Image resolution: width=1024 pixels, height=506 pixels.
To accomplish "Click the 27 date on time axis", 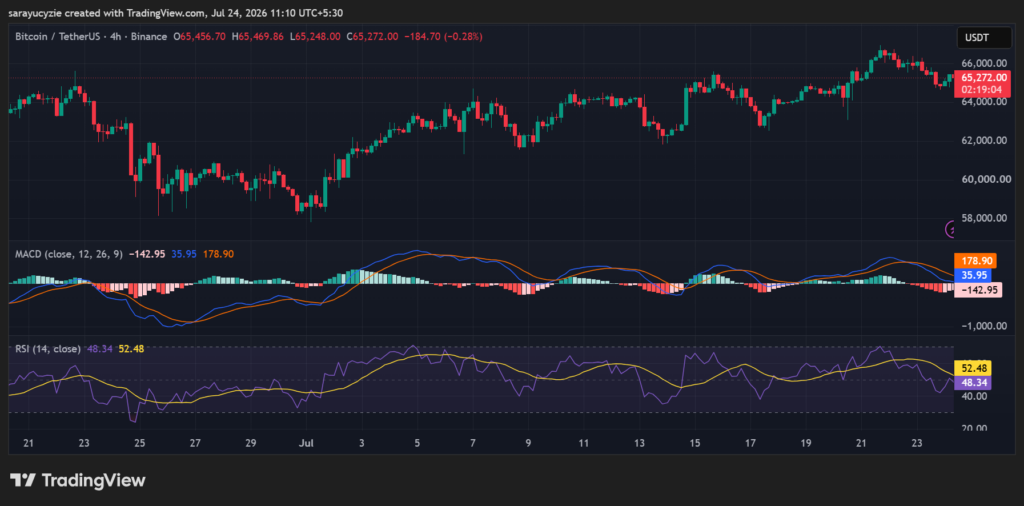I will coord(195,443).
